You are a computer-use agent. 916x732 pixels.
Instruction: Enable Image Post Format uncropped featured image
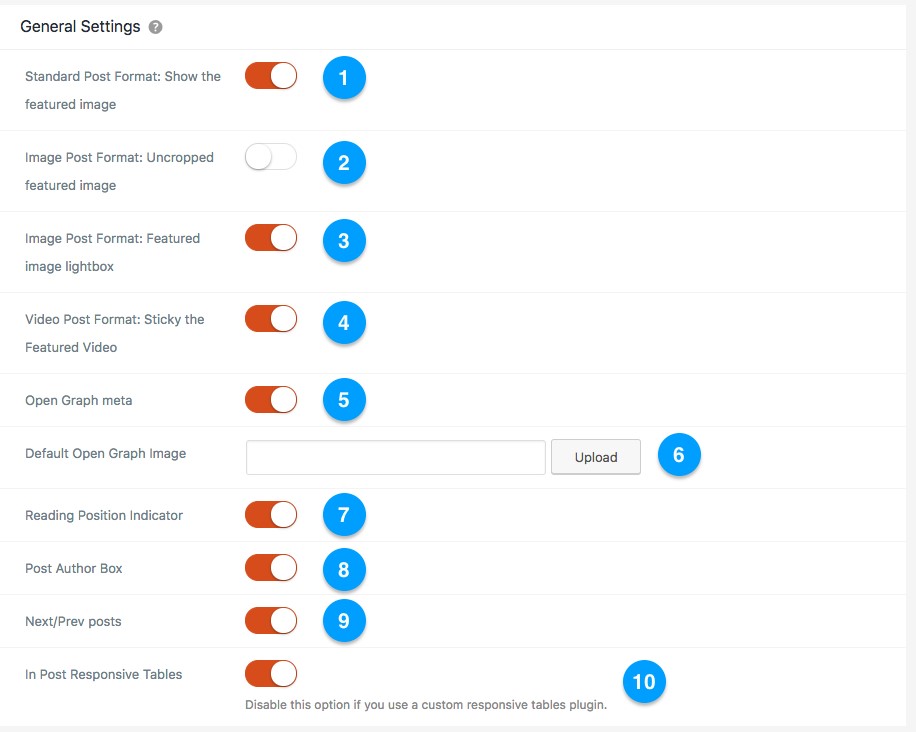(271, 157)
